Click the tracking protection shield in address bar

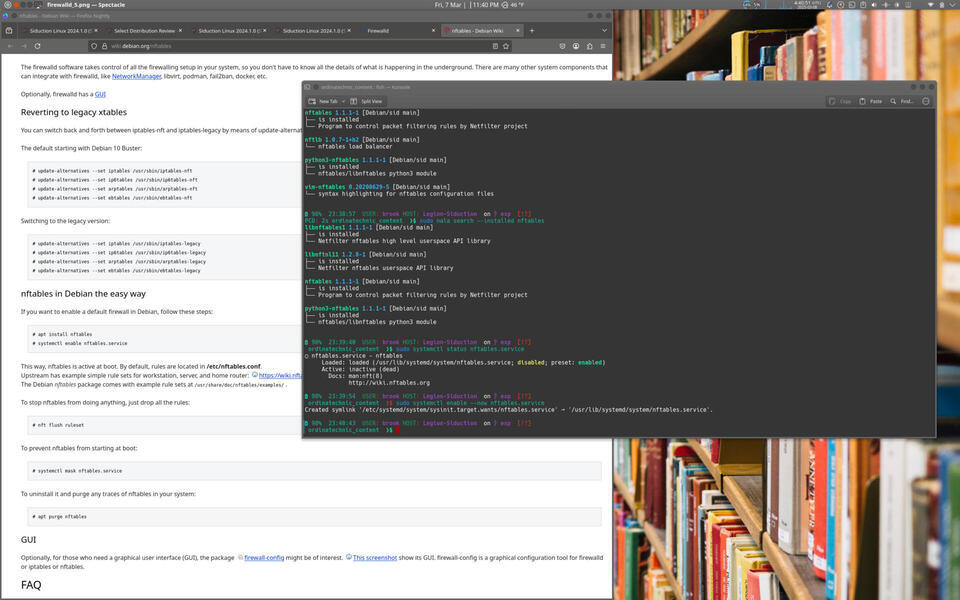click(x=94, y=46)
